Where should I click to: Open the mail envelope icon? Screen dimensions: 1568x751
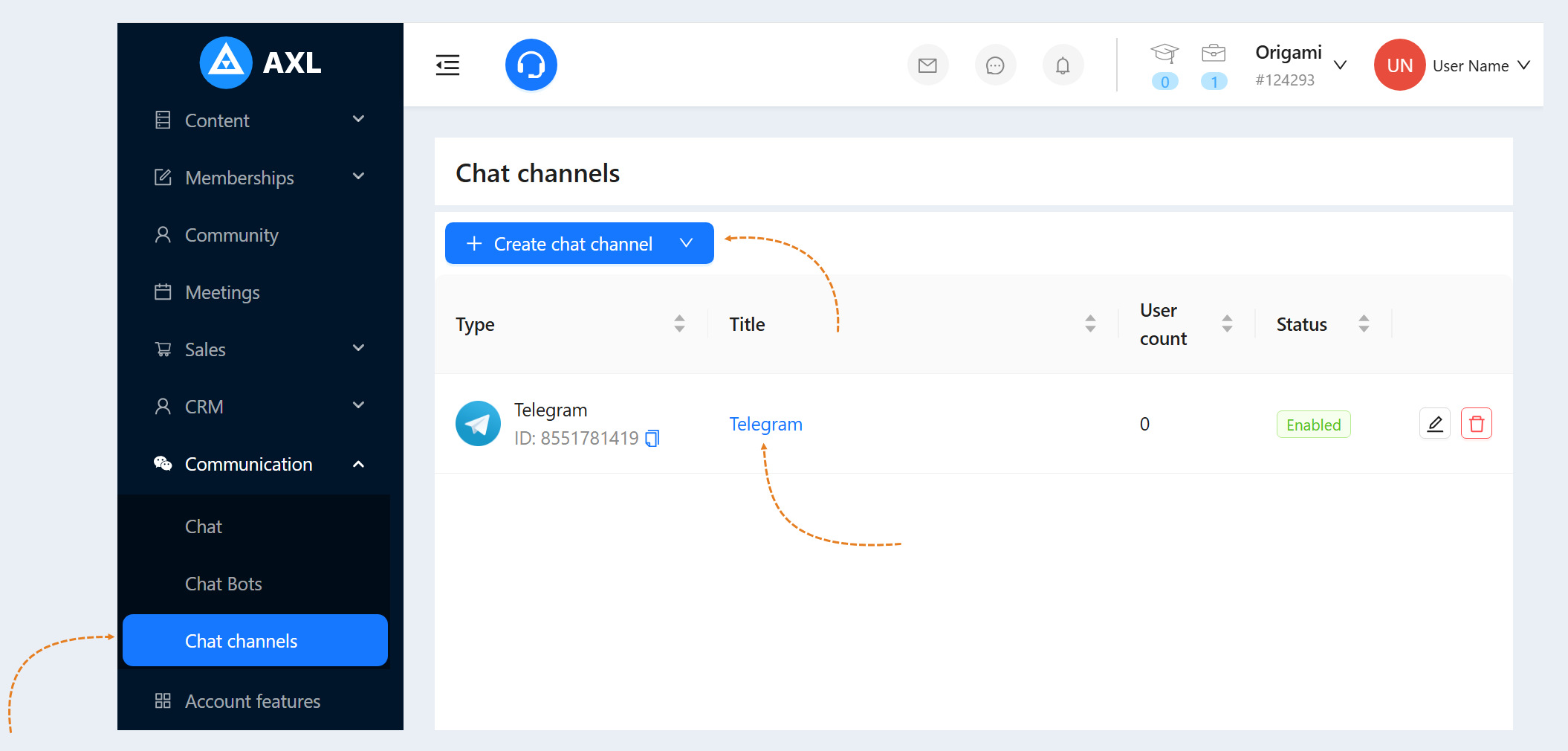click(927, 65)
